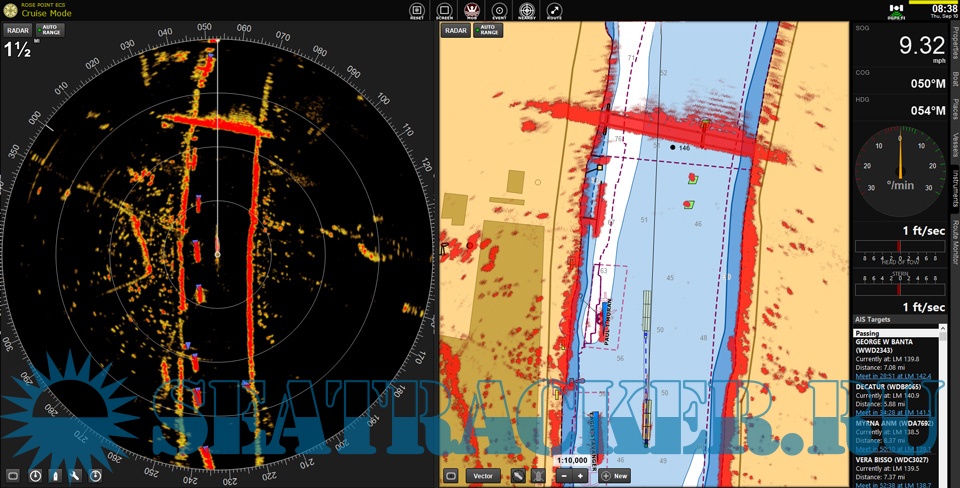Open the Nearby targets icon

pyautogui.click(x=527, y=11)
